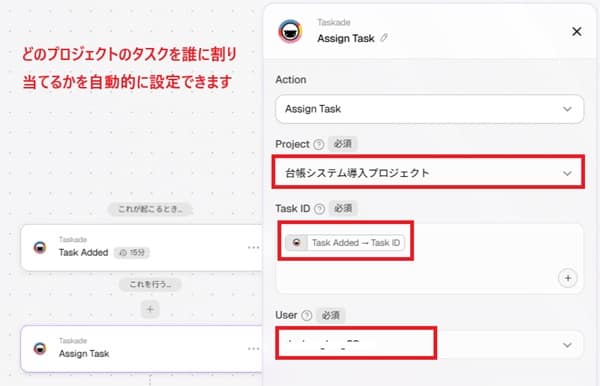Click the 必須 badge next to Task ID

343,208
